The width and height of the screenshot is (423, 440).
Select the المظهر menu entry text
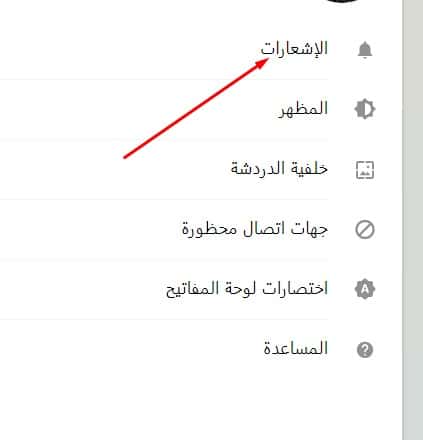303,109
